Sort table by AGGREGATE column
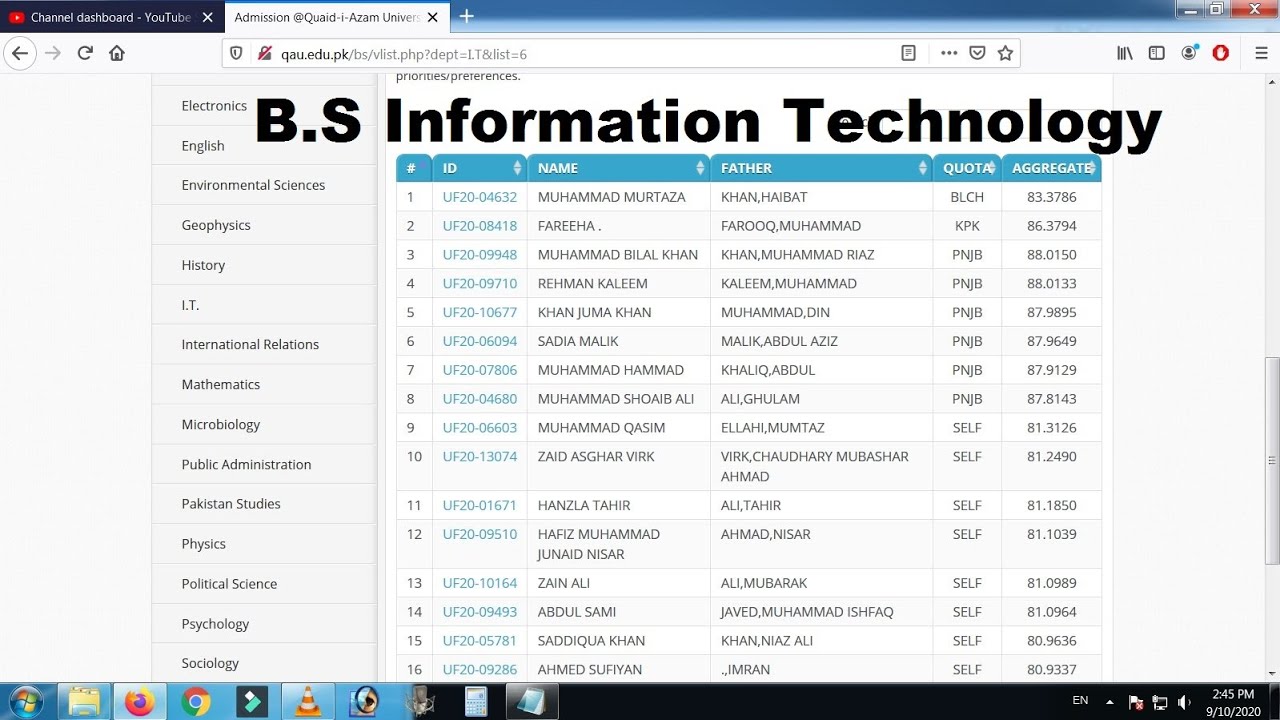 click(1051, 168)
